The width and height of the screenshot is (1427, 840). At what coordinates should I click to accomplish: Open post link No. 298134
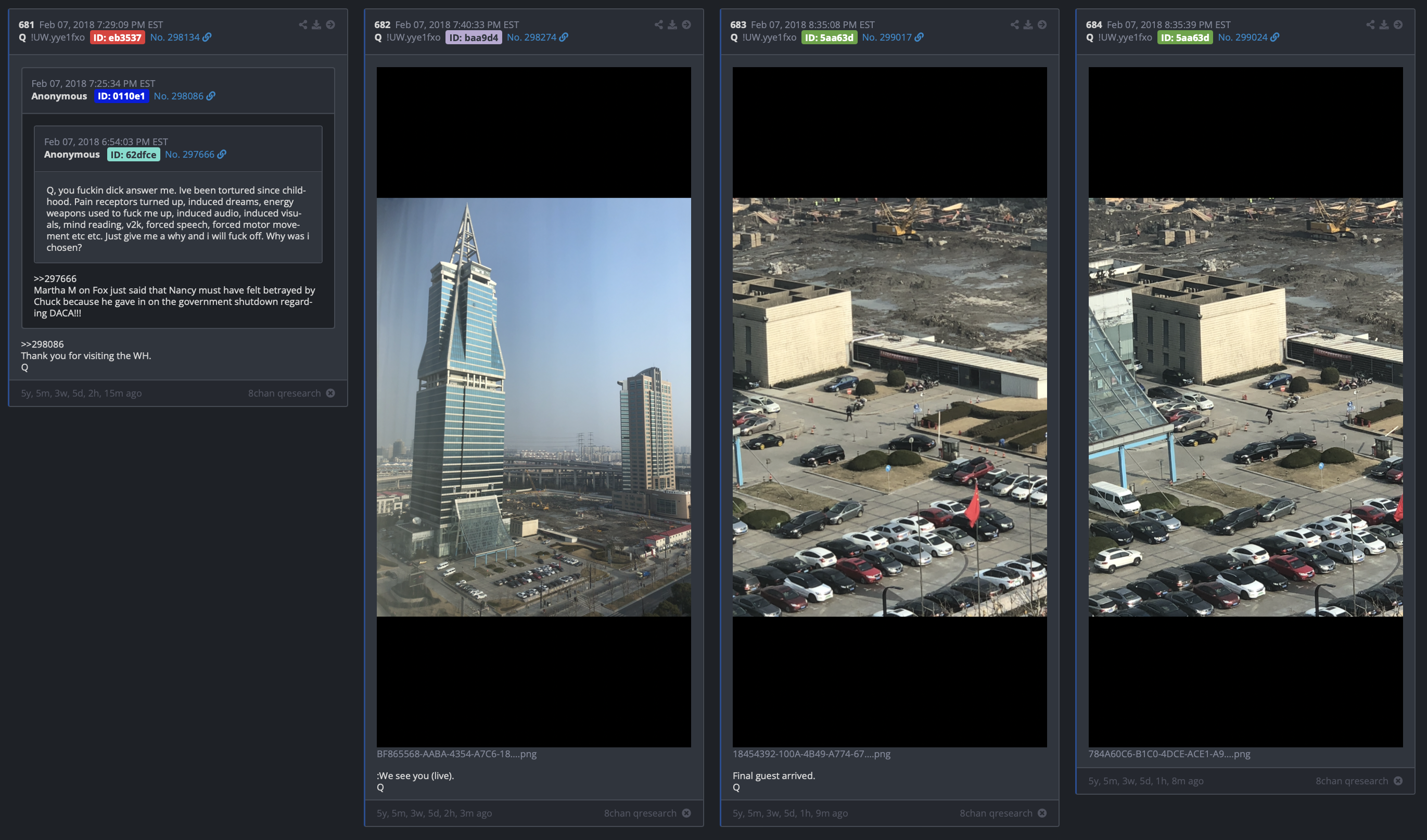175,37
